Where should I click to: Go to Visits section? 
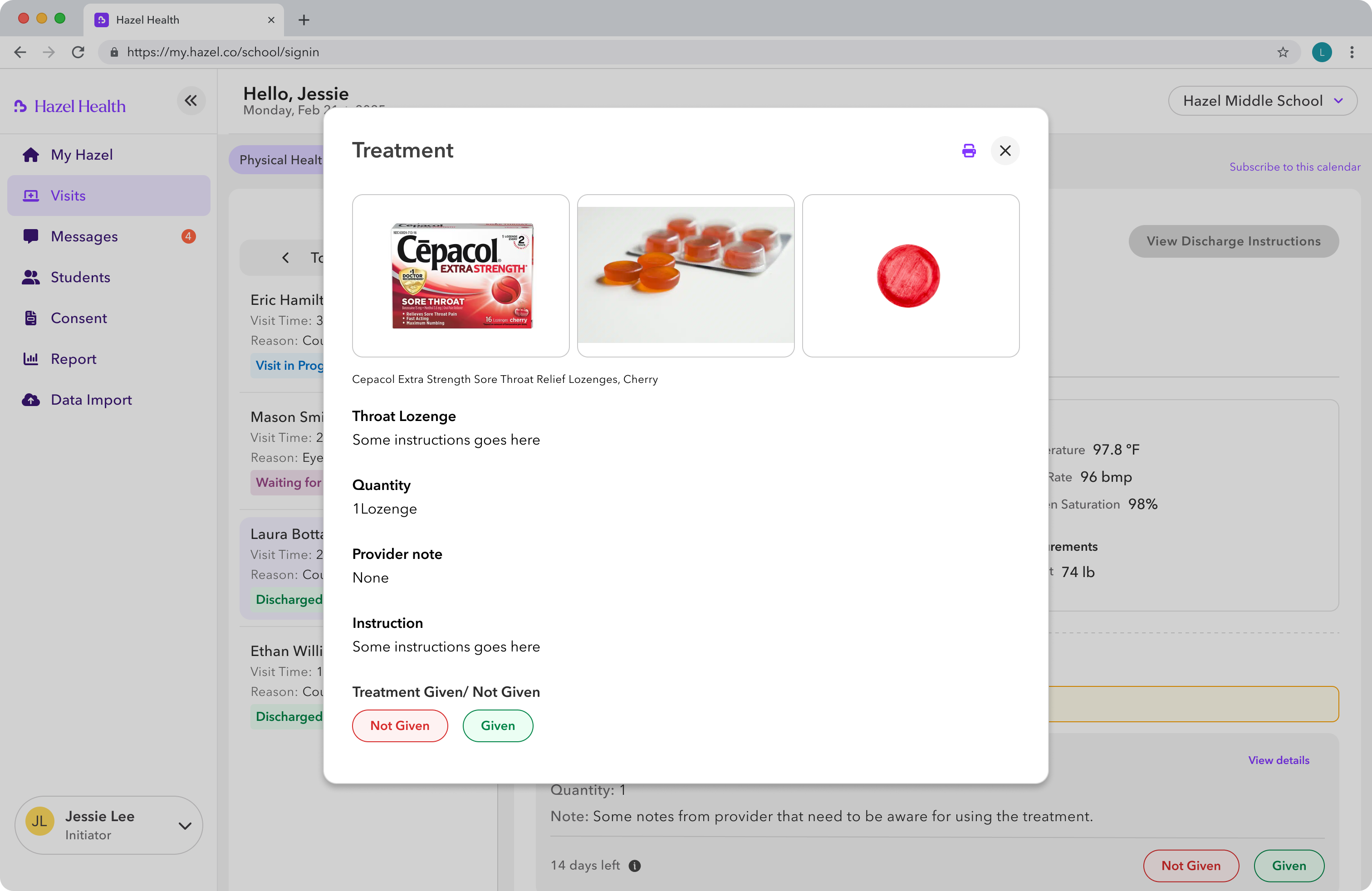[108, 196]
